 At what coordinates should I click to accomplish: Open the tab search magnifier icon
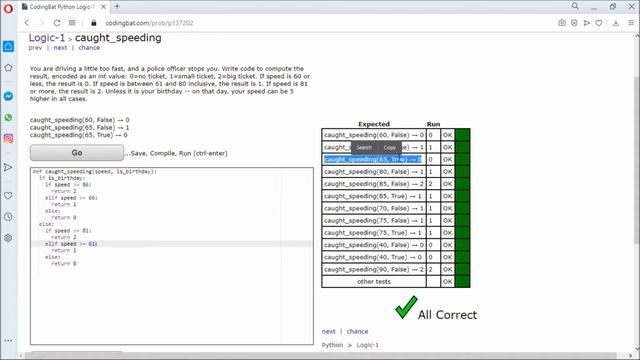[x=575, y=6]
